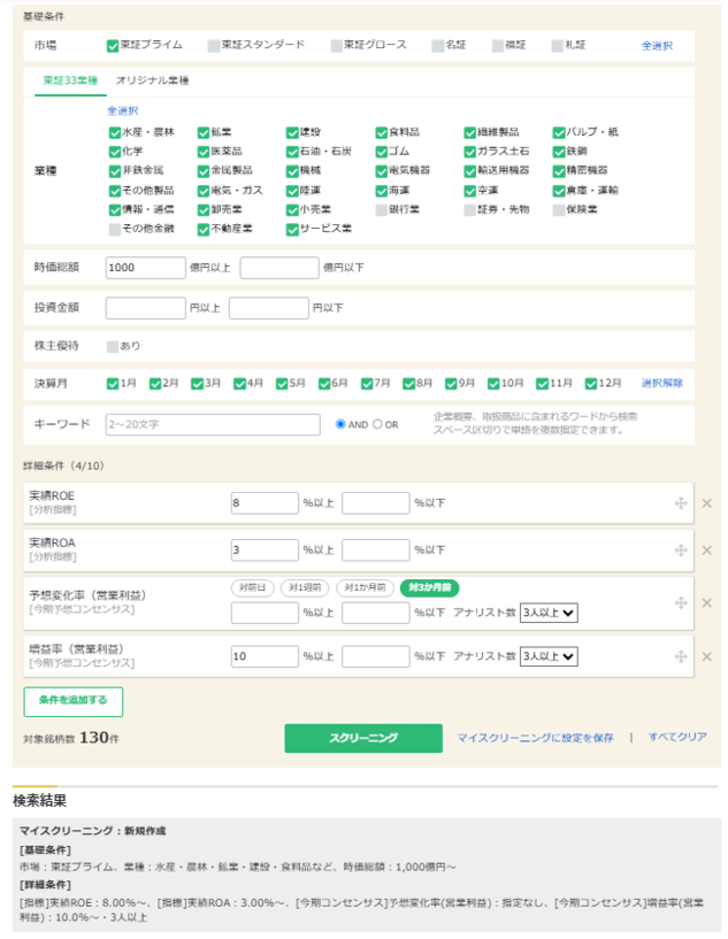The image size is (728, 939).
Task: Click move handle on 実績ROA row
Action: (x=681, y=550)
